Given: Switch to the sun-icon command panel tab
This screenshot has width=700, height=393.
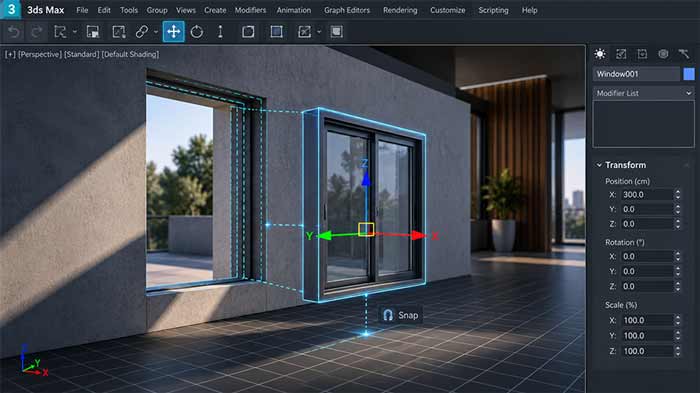Looking at the screenshot, I should [x=600, y=54].
